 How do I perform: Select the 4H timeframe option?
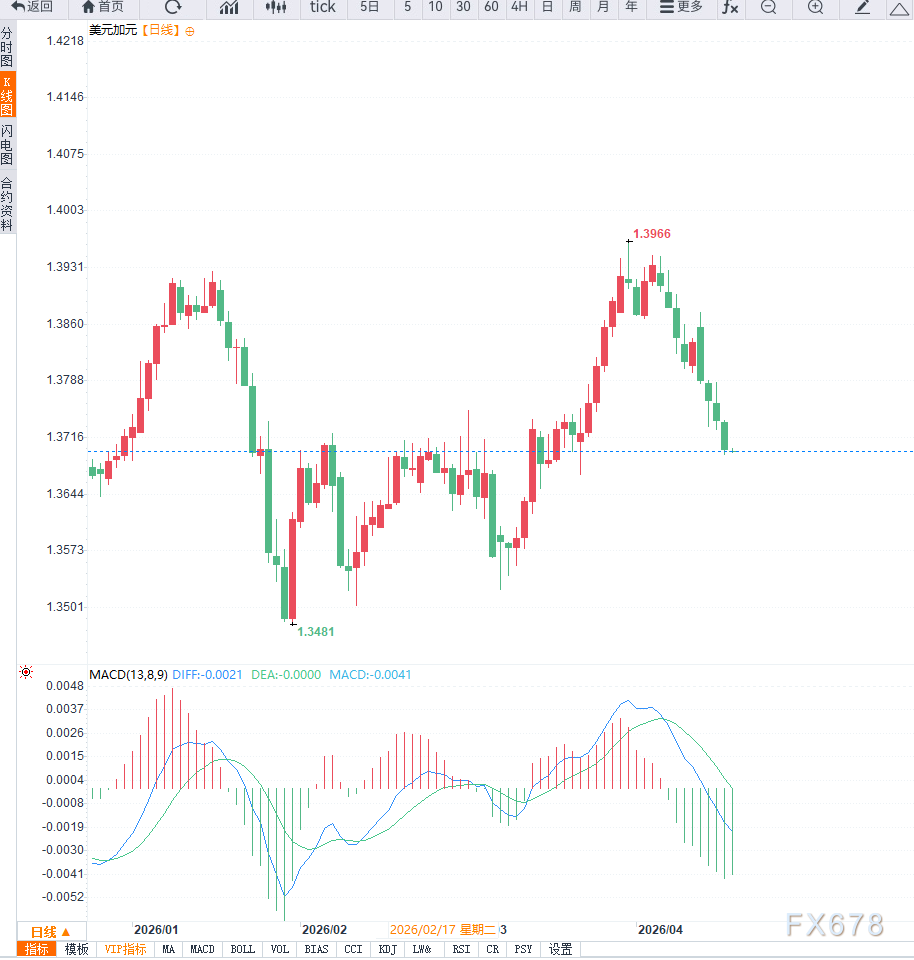click(519, 8)
